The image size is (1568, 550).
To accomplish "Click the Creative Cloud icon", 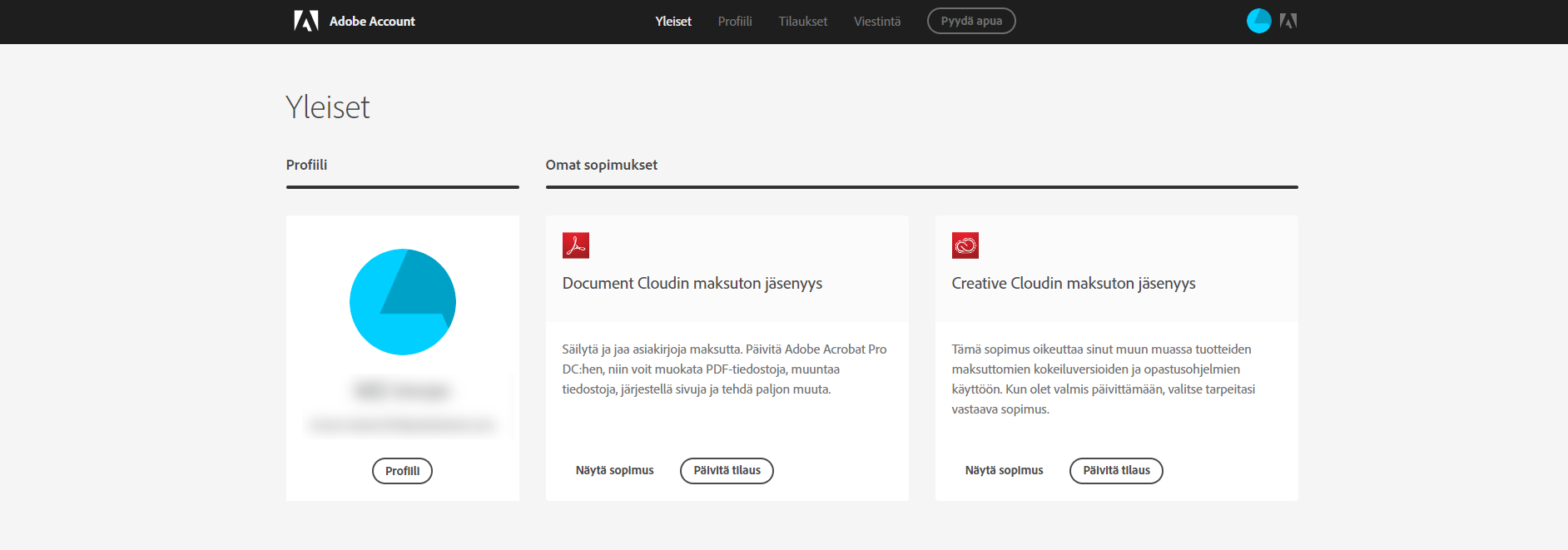I will pyautogui.click(x=965, y=245).
